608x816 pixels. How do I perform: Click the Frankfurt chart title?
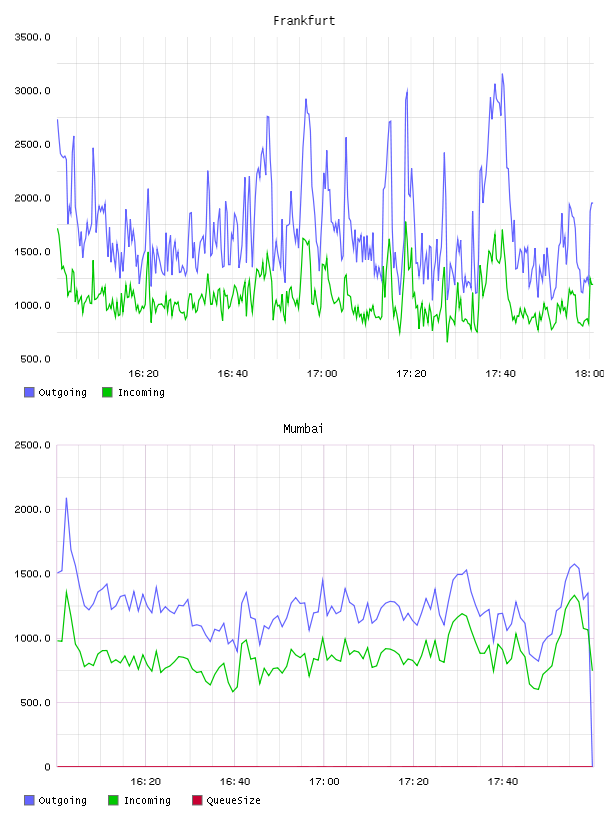pos(304,21)
